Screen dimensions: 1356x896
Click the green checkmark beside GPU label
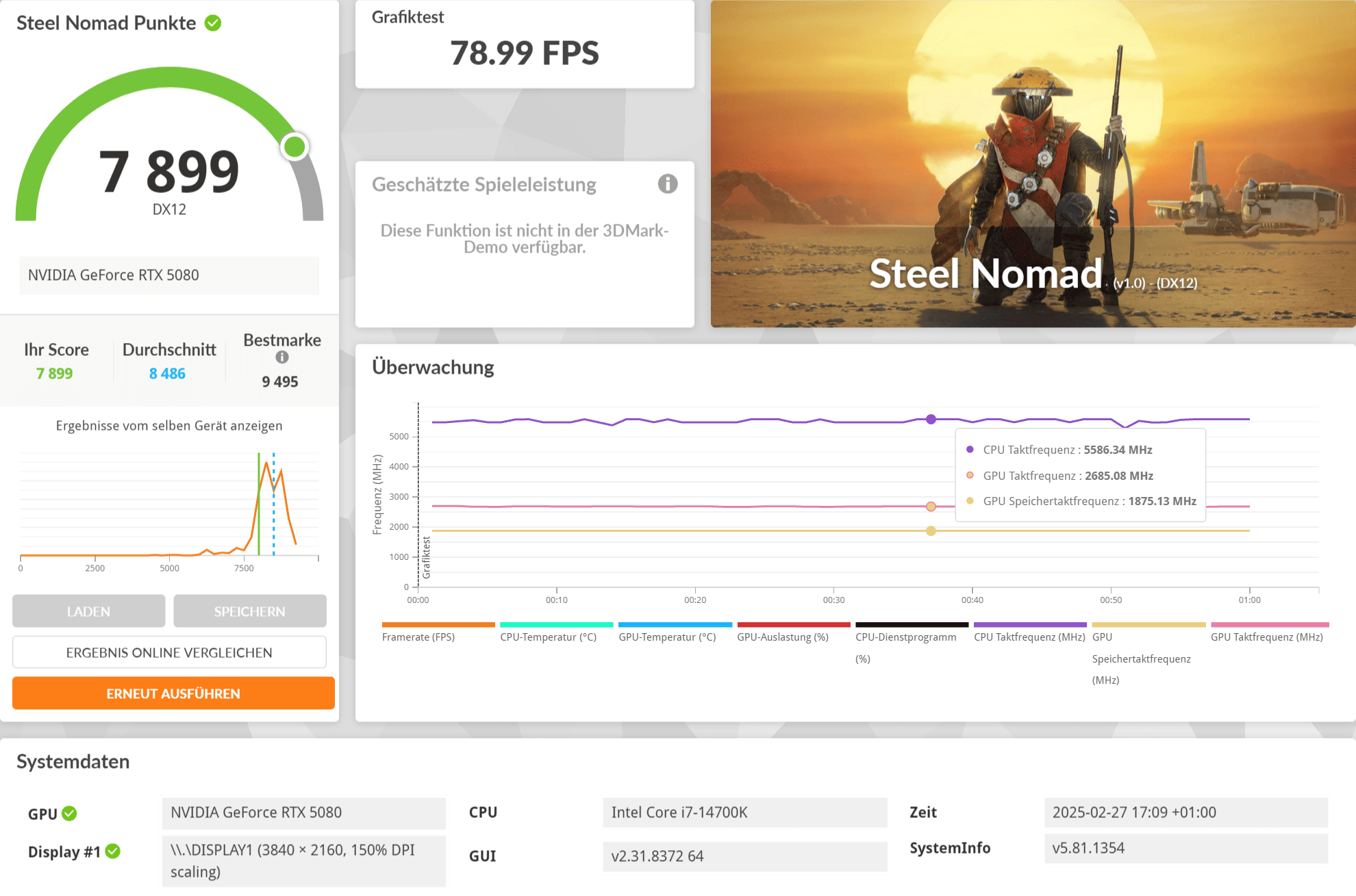[69, 813]
